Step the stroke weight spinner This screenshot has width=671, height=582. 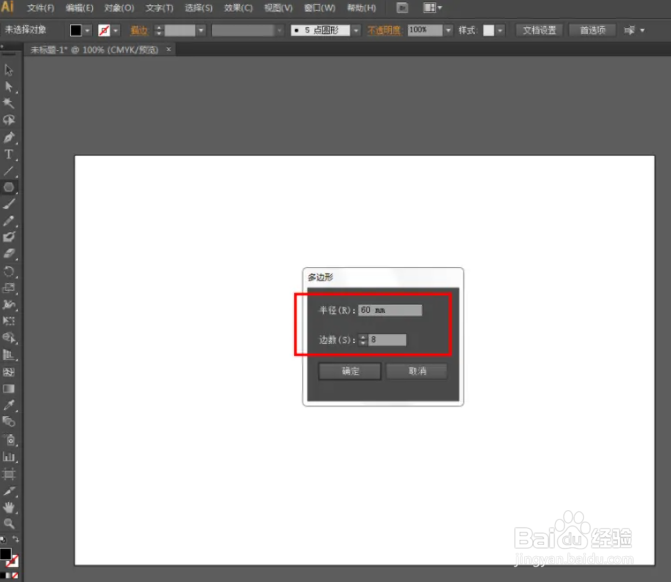(x=159, y=30)
